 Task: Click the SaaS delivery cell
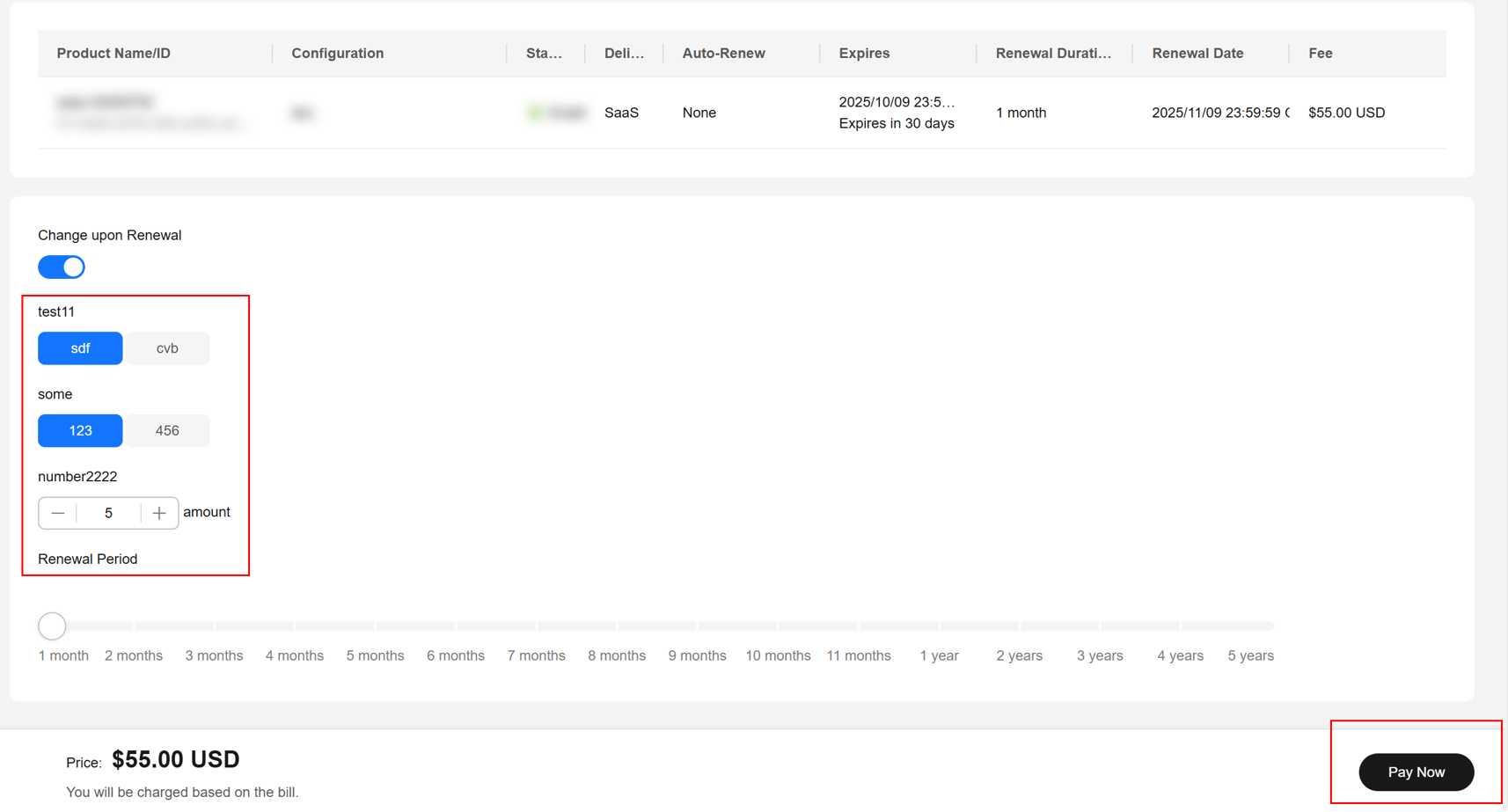[621, 113]
